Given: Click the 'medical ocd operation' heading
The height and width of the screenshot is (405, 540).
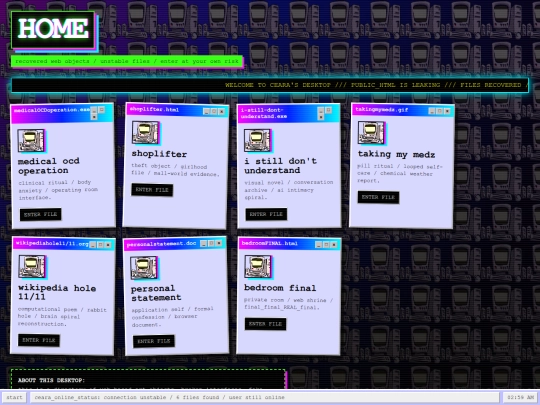Looking at the screenshot, I should click(x=49, y=166).
